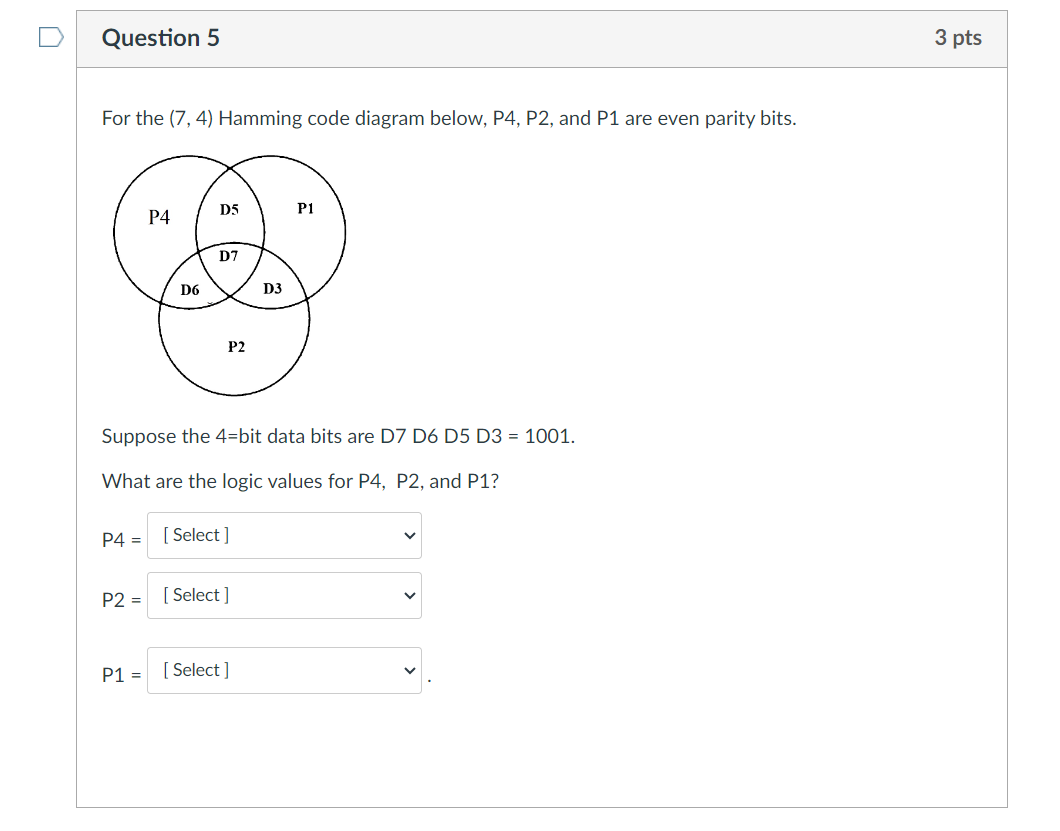Image resolution: width=1060 pixels, height=831 pixels.
Task: Open the P2 select dropdown
Action: point(284,596)
